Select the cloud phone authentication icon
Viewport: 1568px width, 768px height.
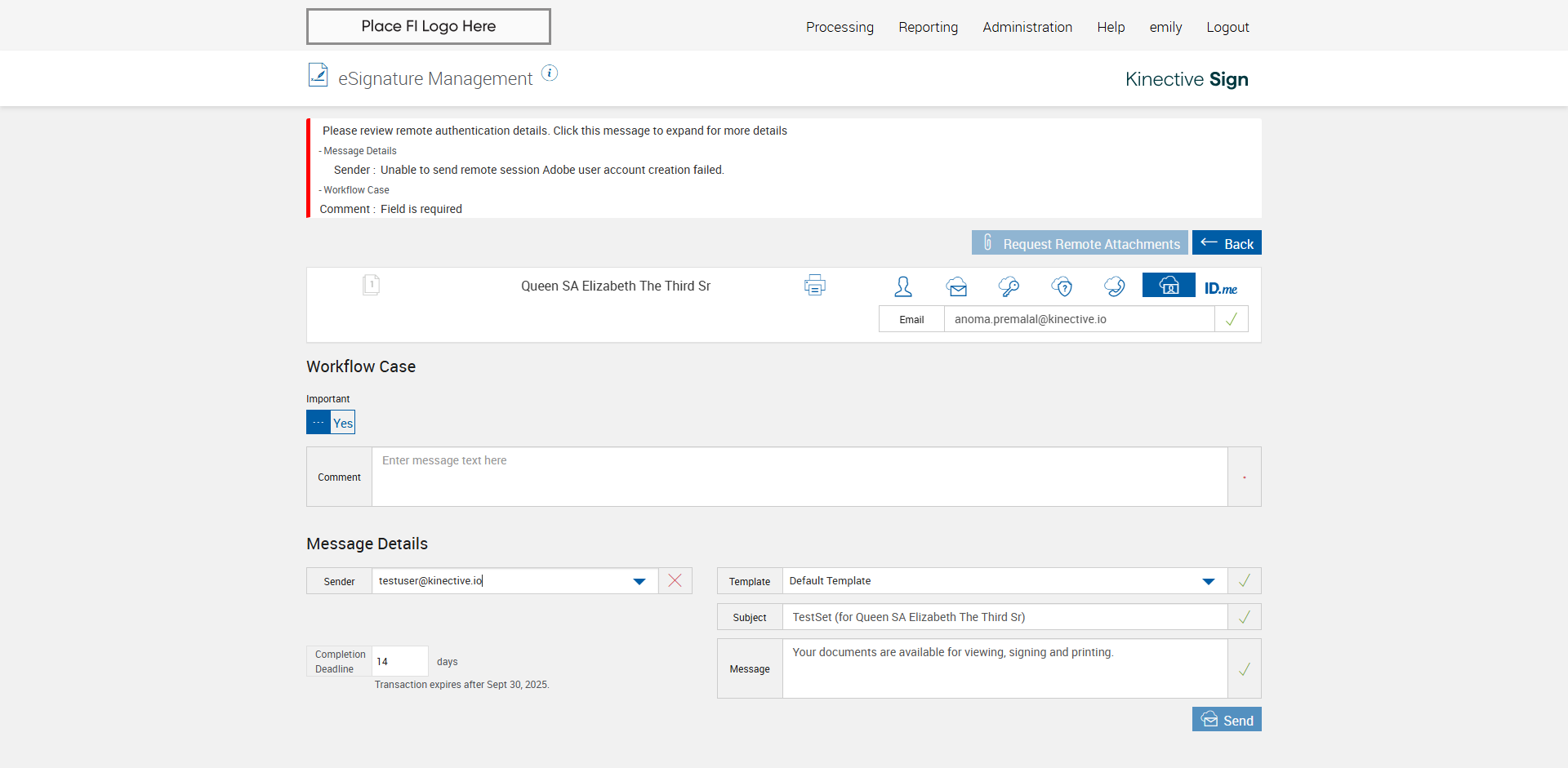point(1114,286)
